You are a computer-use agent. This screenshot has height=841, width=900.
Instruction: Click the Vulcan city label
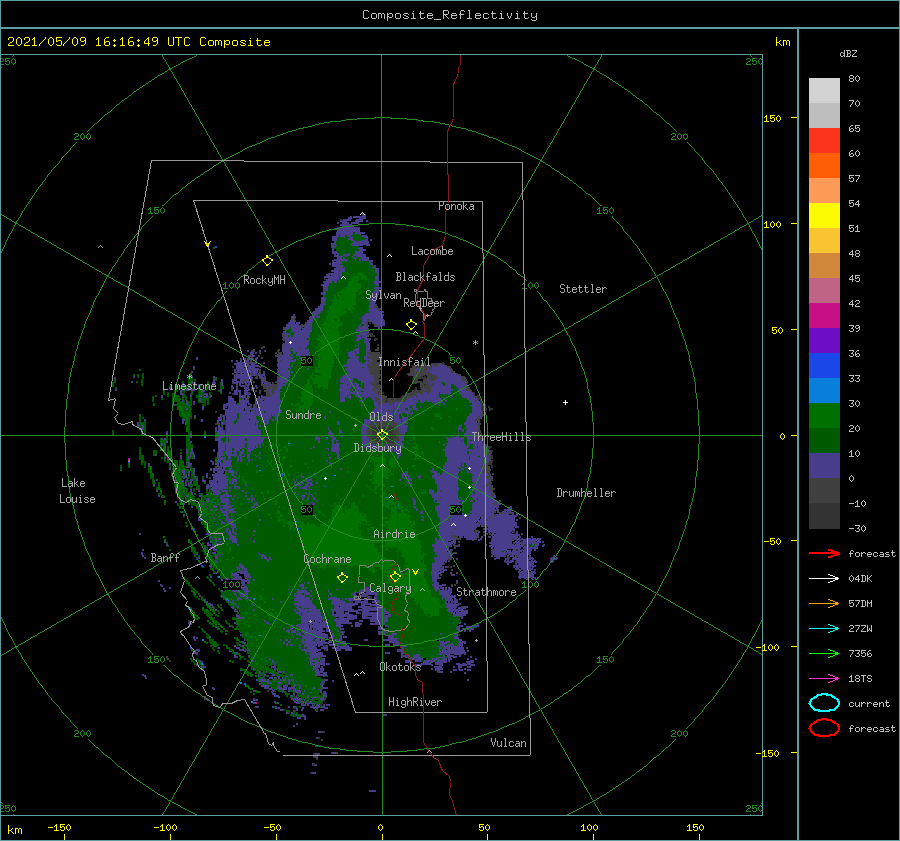509,743
